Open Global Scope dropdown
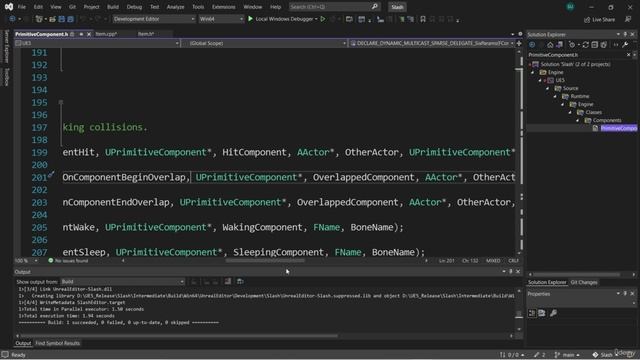This screenshot has width=640, height=360. 264,43
